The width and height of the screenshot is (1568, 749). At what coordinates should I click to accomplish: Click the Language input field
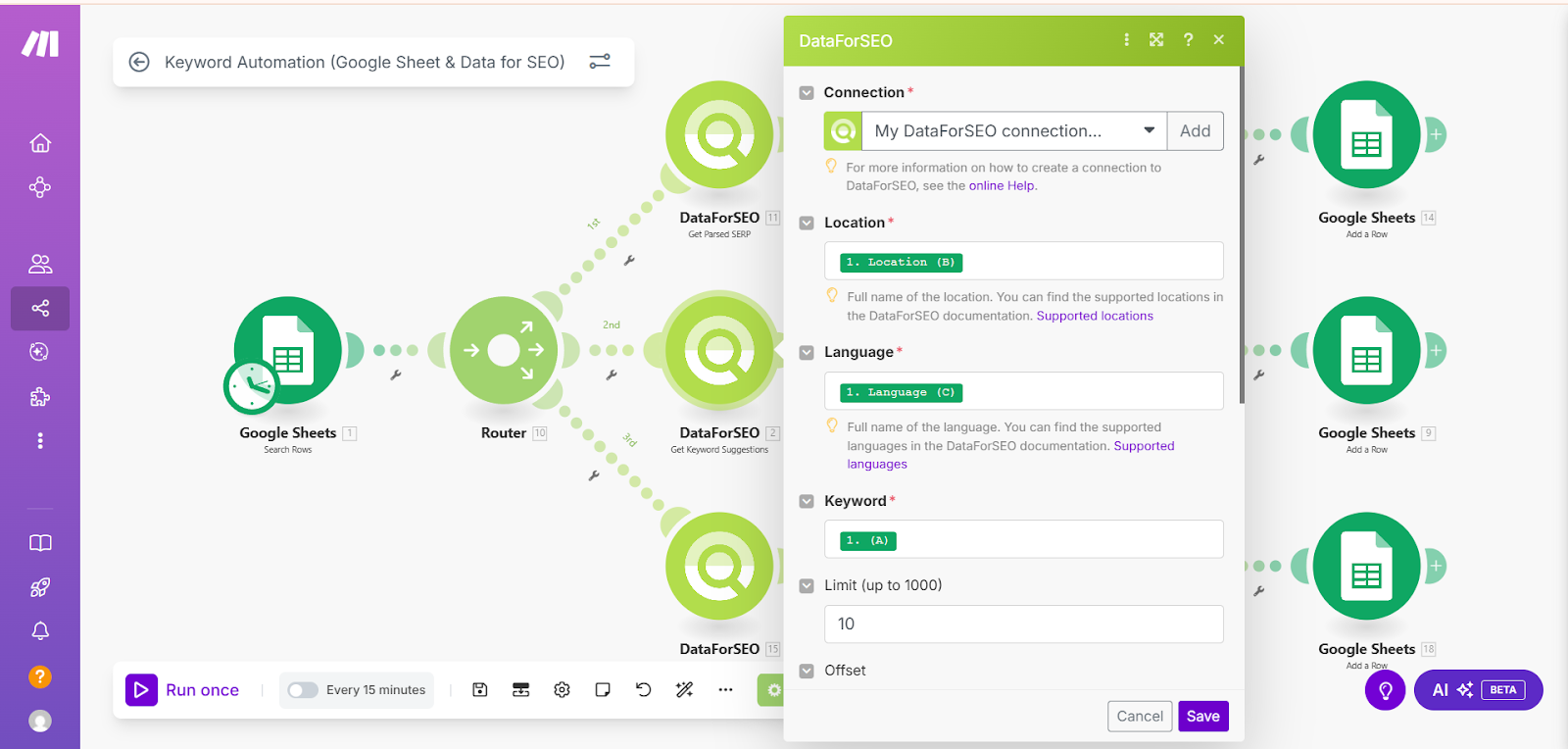tap(1024, 391)
